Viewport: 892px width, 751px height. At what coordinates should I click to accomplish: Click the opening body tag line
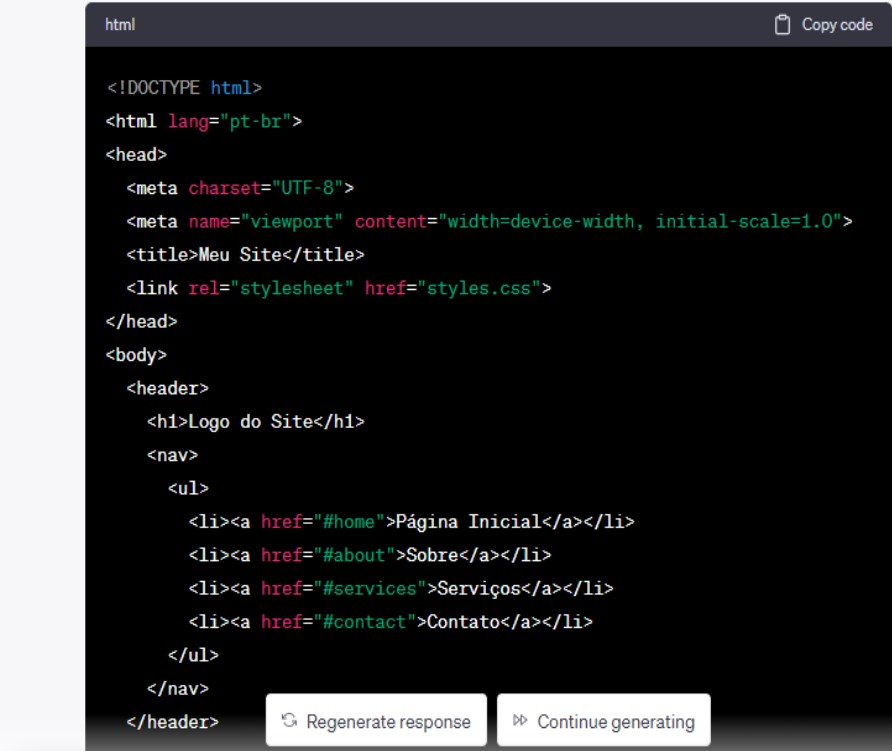point(136,355)
